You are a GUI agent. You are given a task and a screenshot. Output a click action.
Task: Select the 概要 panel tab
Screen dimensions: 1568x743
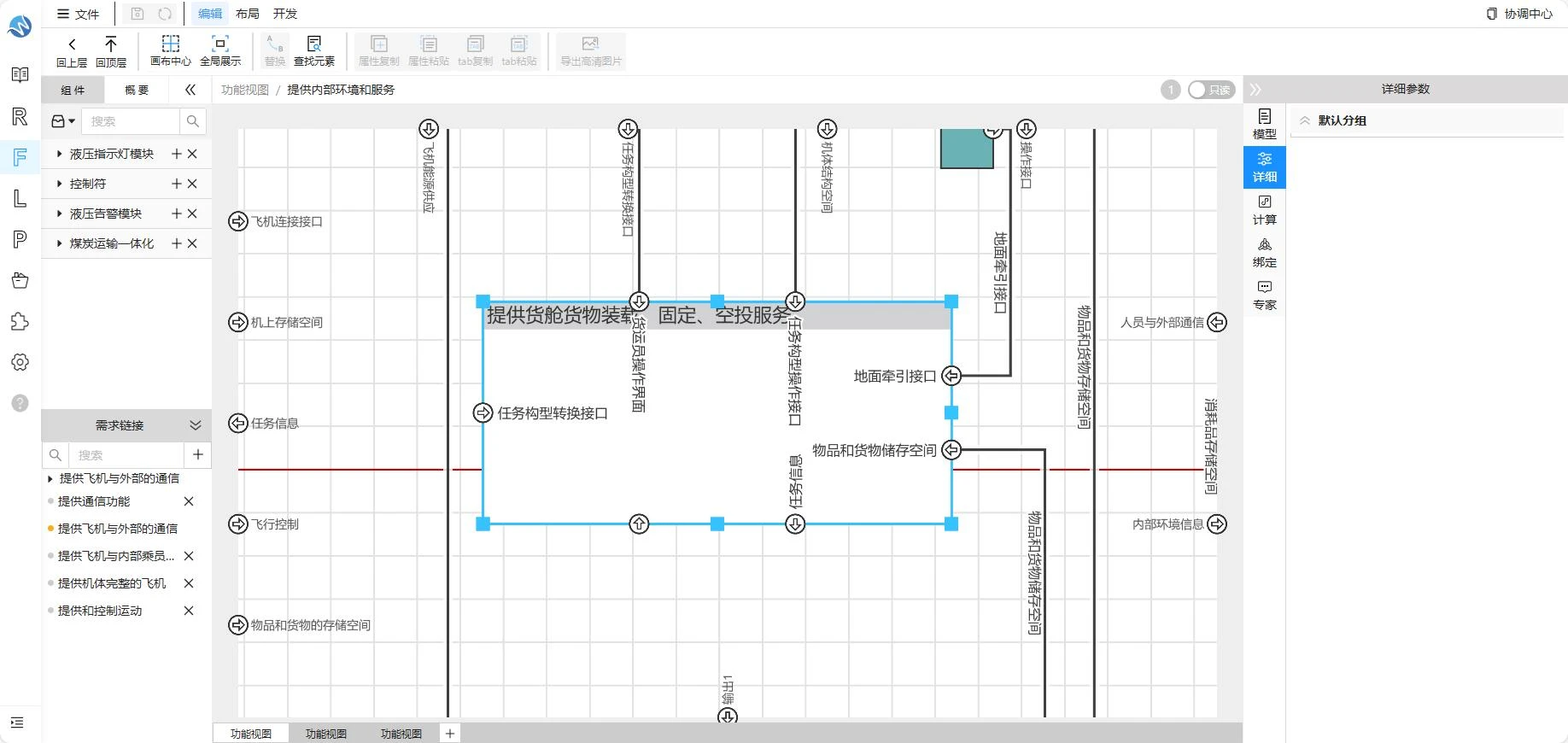point(137,90)
